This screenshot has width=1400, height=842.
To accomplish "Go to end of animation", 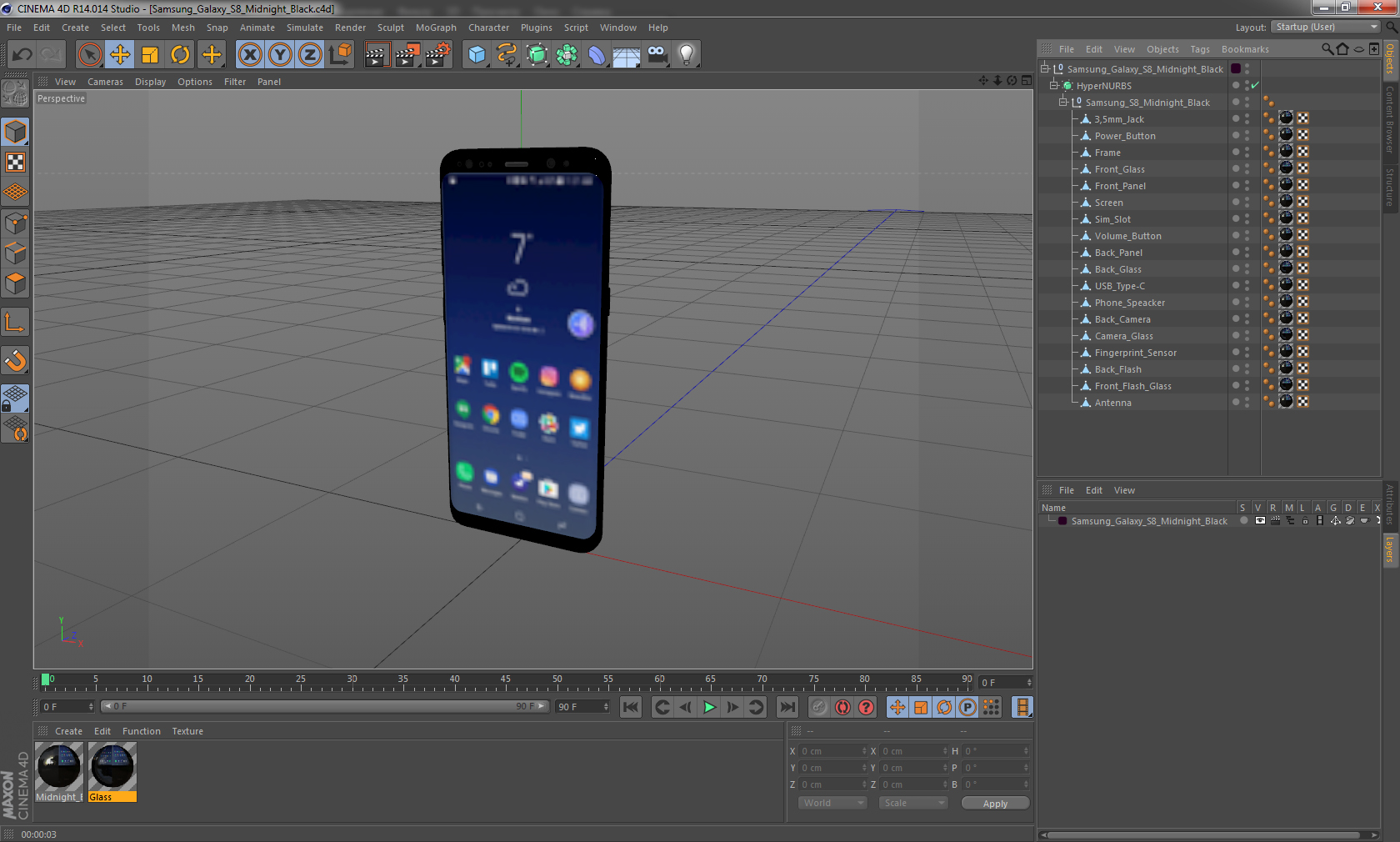I will click(x=787, y=707).
